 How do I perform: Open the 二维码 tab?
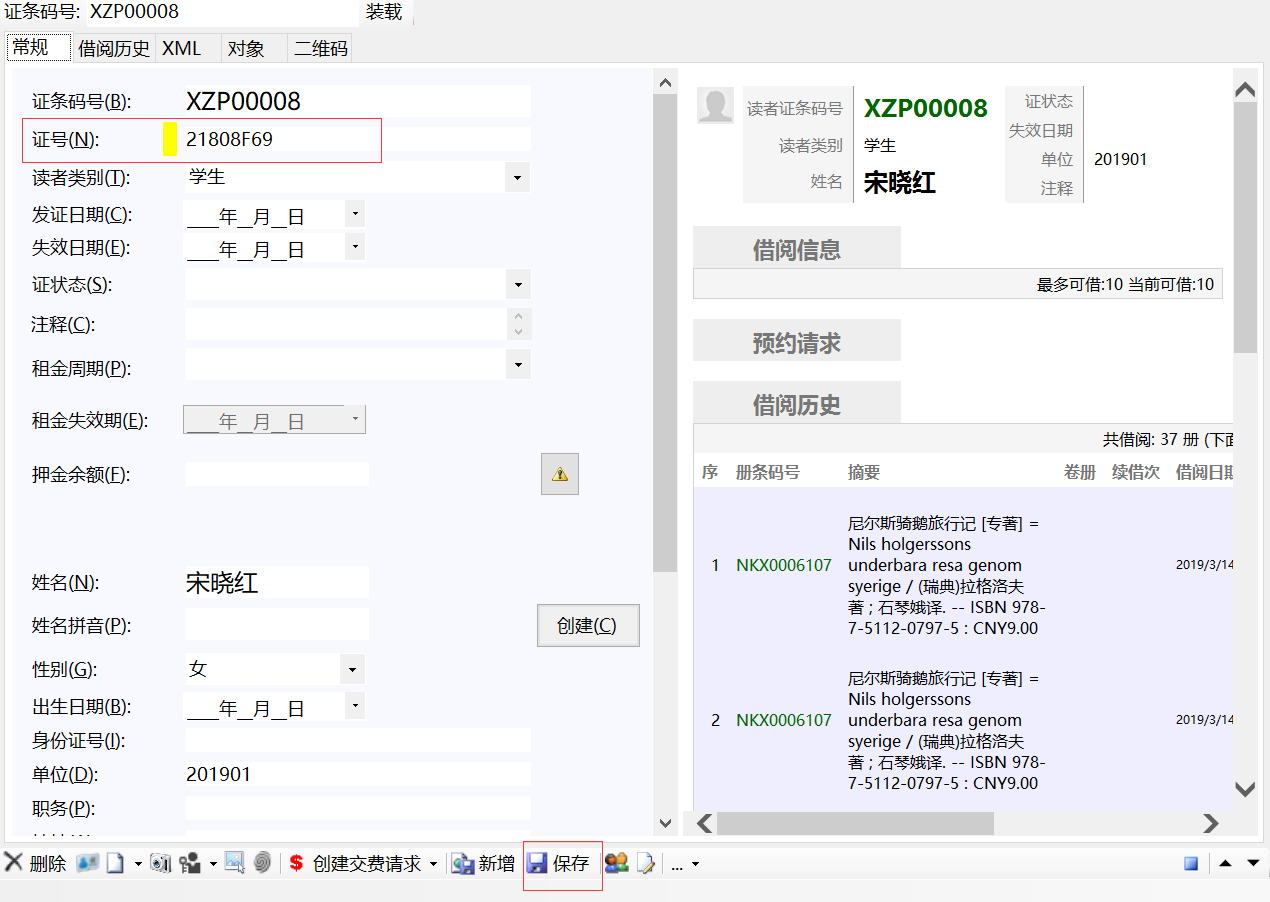click(320, 48)
